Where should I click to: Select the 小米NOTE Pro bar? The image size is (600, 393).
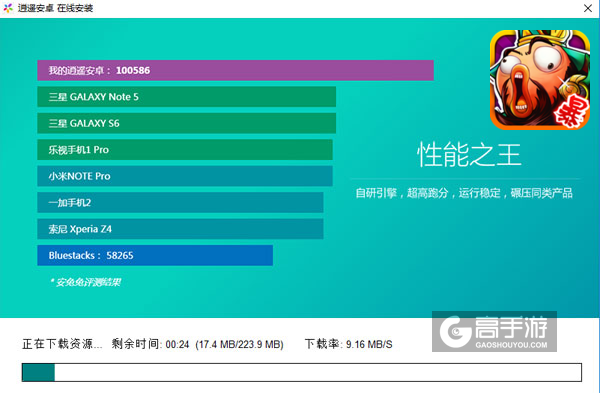185,176
